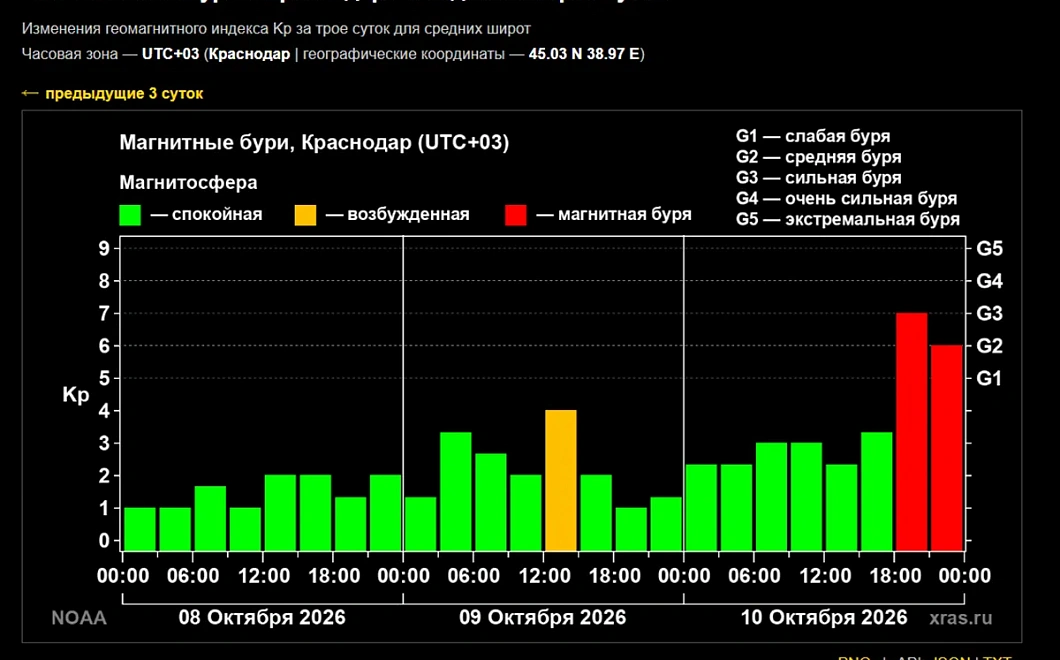Click 'Краснодар' in the time zone line
The width and height of the screenshot is (1060, 660).
[x=249, y=54]
